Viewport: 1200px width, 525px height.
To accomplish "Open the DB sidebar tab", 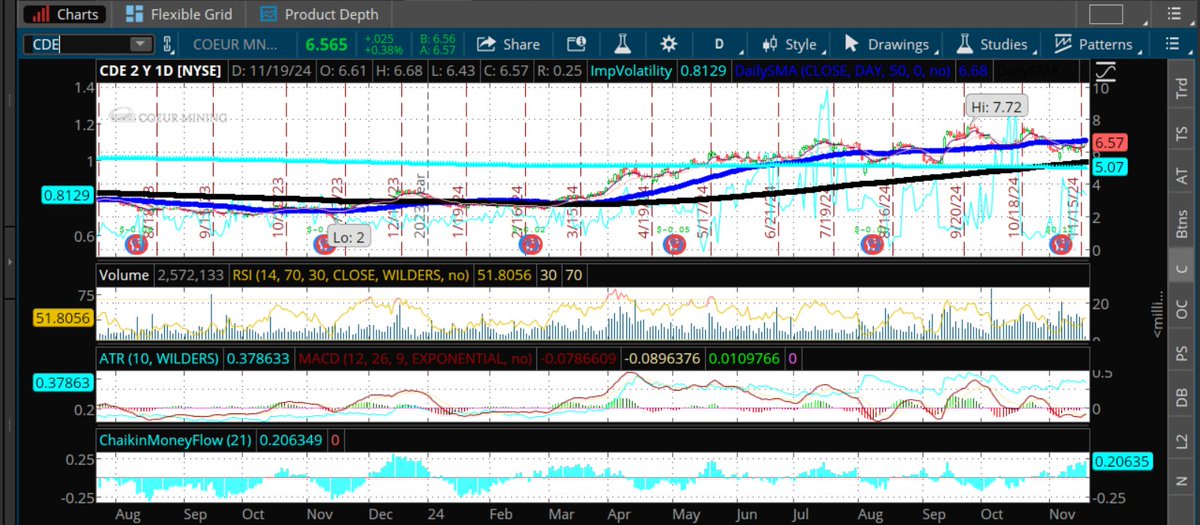I will point(1182,397).
